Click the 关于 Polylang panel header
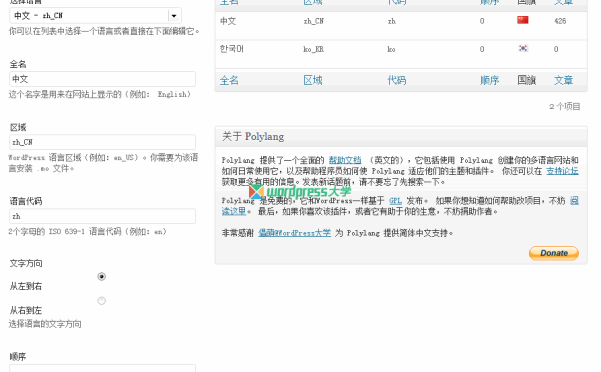Viewport: 601px width, 372px height. (401, 136)
